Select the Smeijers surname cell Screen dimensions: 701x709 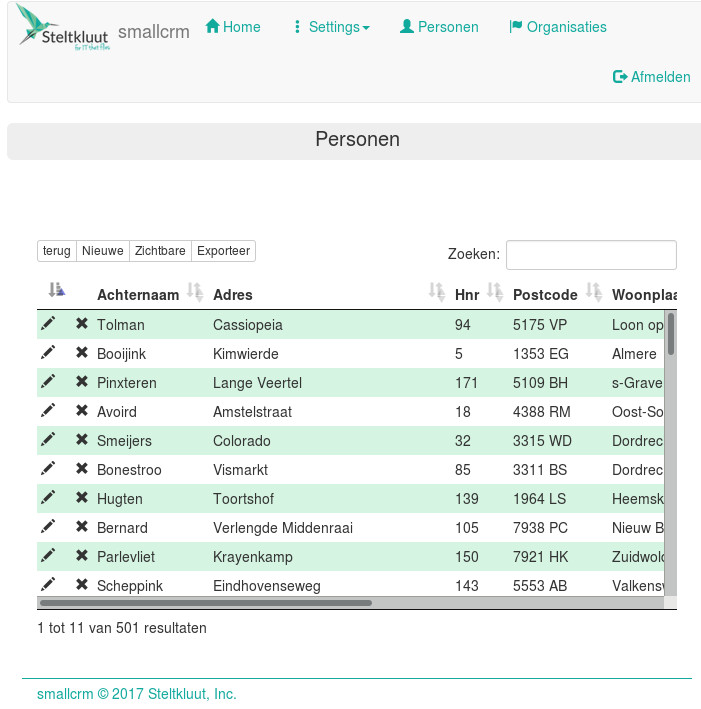pos(124,441)
